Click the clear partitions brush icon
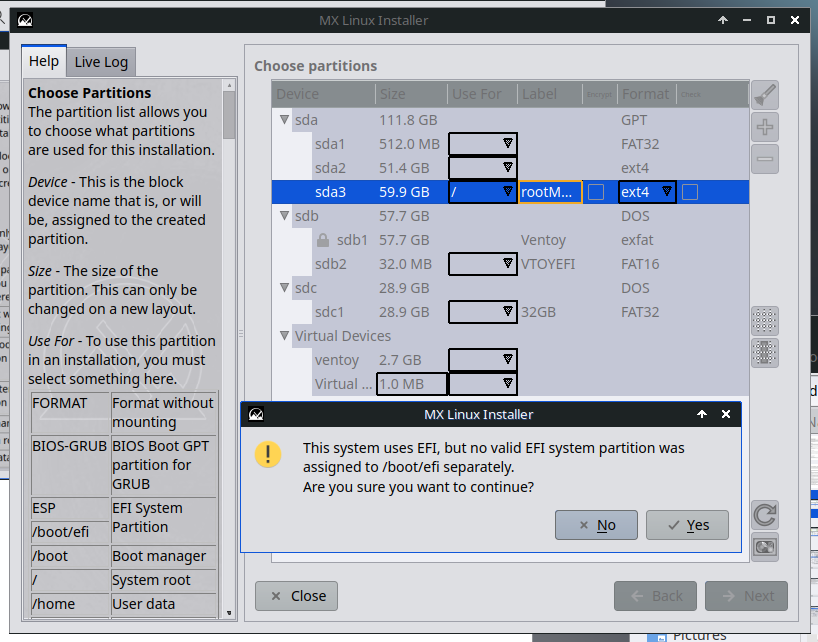This screenshot has width=818, height=642. (765, 95)
